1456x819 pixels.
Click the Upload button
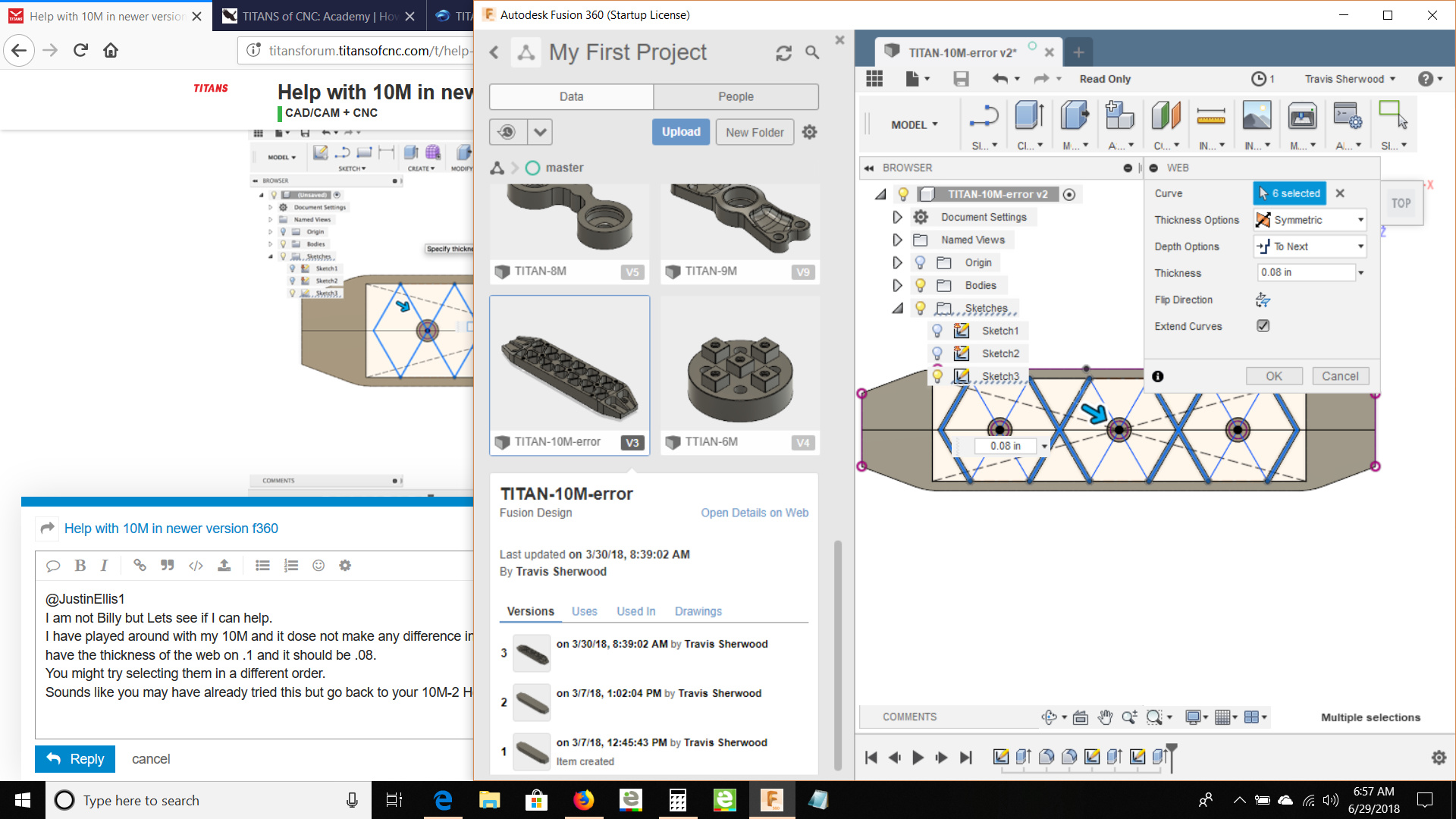click(x=680, y=131)
